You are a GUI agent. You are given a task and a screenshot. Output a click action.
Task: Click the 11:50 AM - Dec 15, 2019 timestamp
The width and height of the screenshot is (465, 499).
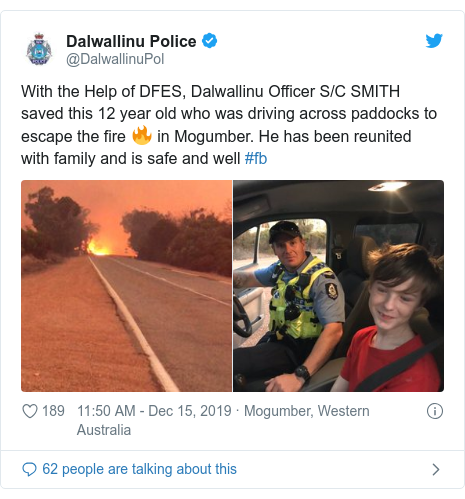154,411
